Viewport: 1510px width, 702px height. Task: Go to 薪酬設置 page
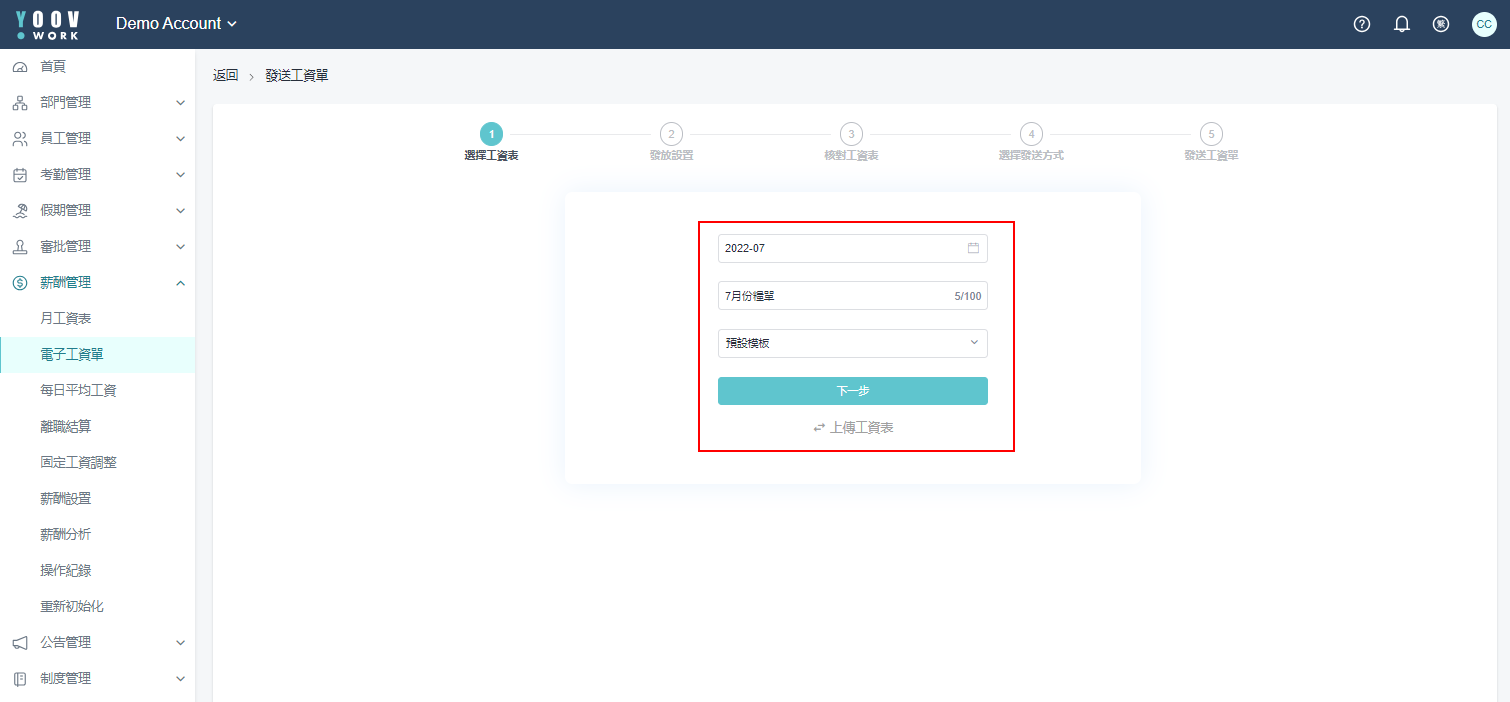66,498
